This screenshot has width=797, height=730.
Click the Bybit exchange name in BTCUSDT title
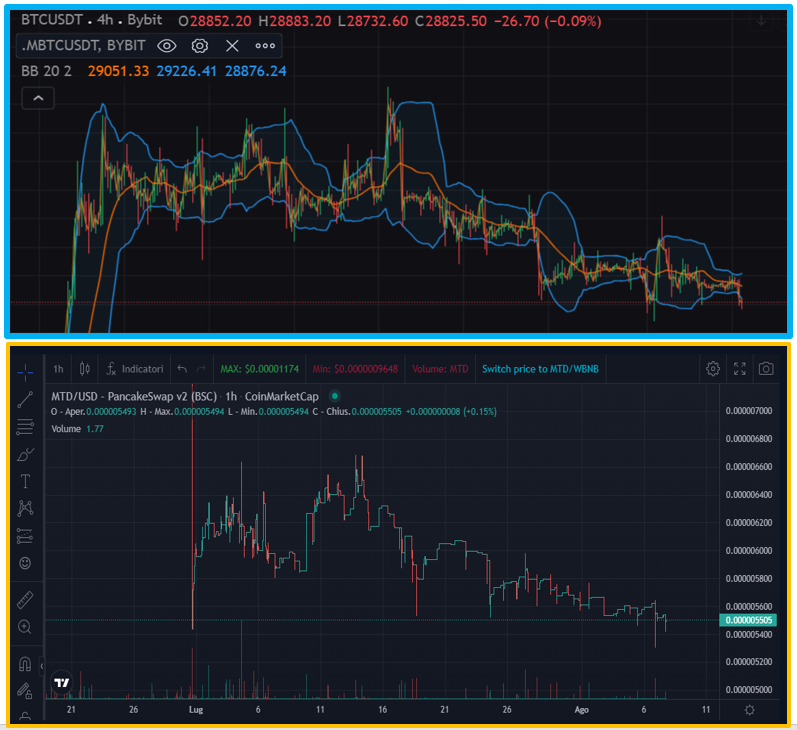pos(145,20)
